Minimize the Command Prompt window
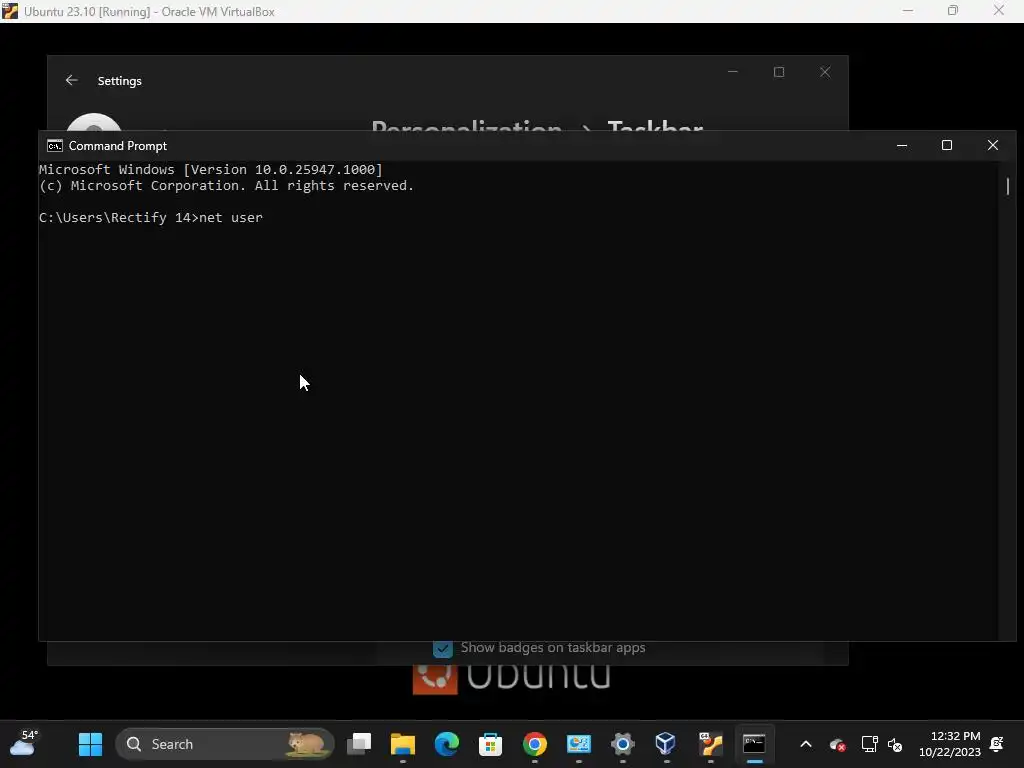 (902, 145)
